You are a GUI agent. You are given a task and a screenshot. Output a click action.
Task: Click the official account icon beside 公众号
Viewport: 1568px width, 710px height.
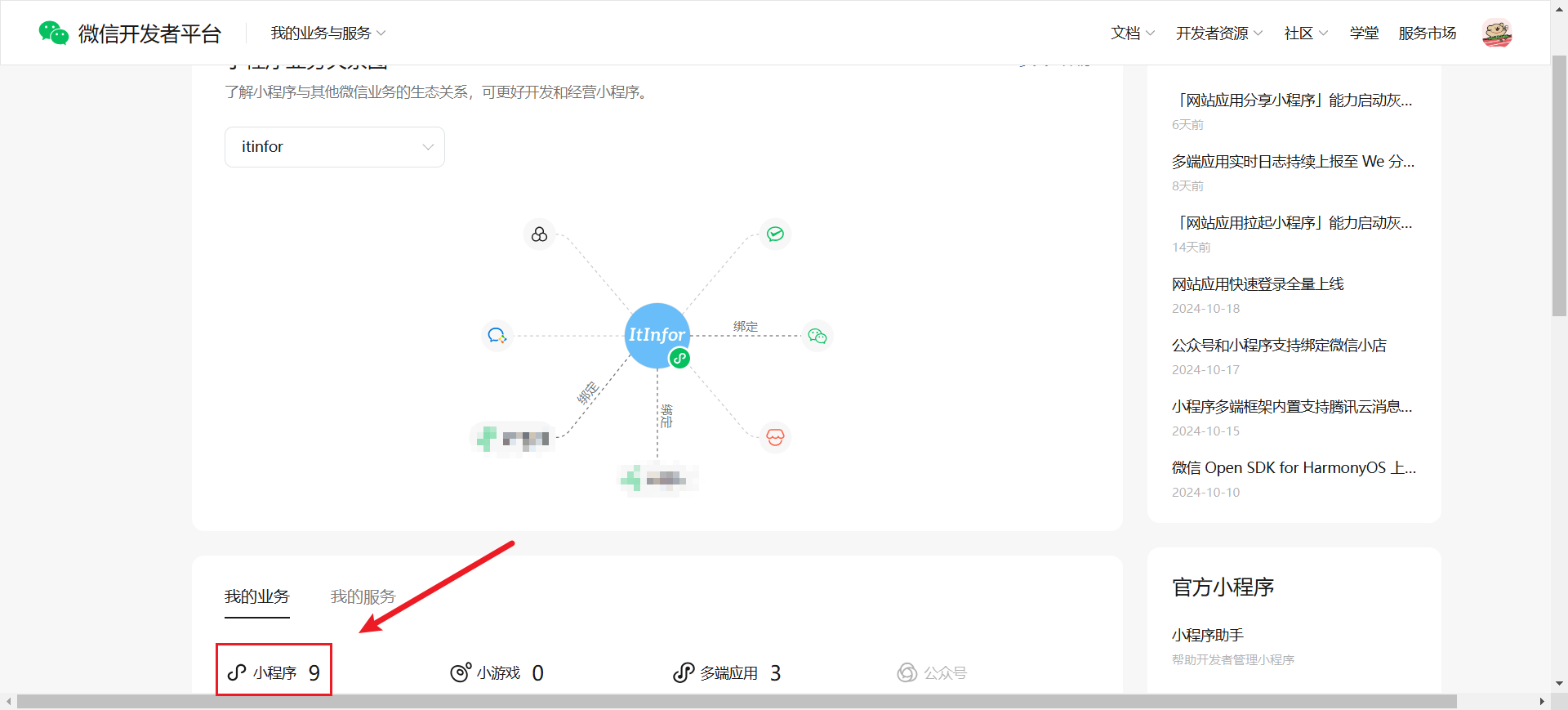click(907, 672)
